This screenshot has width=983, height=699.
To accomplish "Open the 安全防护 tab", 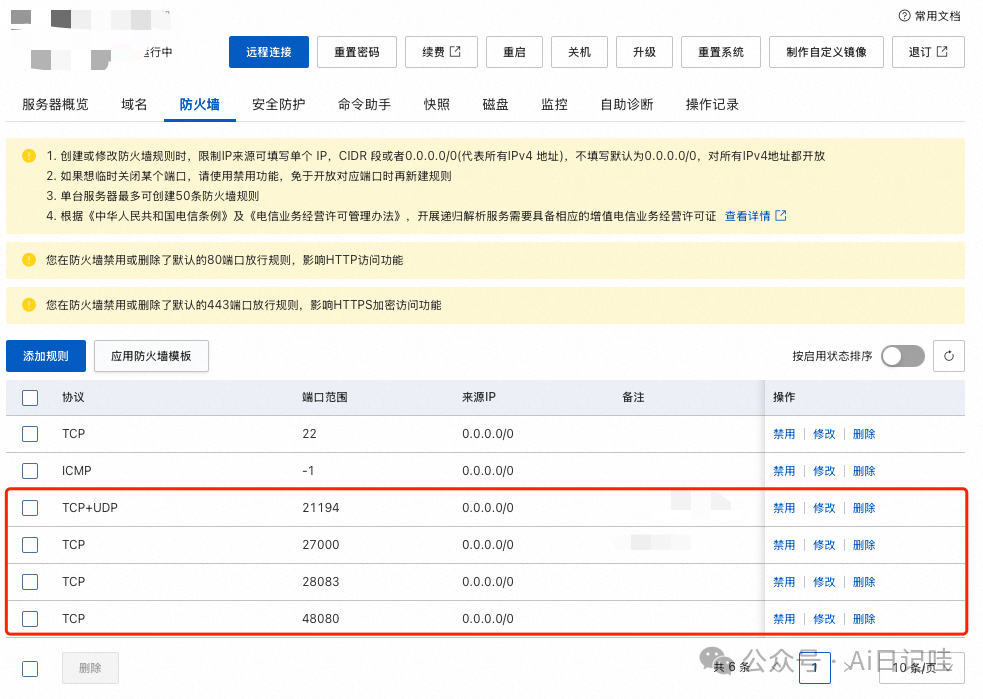I will [x=279, y=105].
